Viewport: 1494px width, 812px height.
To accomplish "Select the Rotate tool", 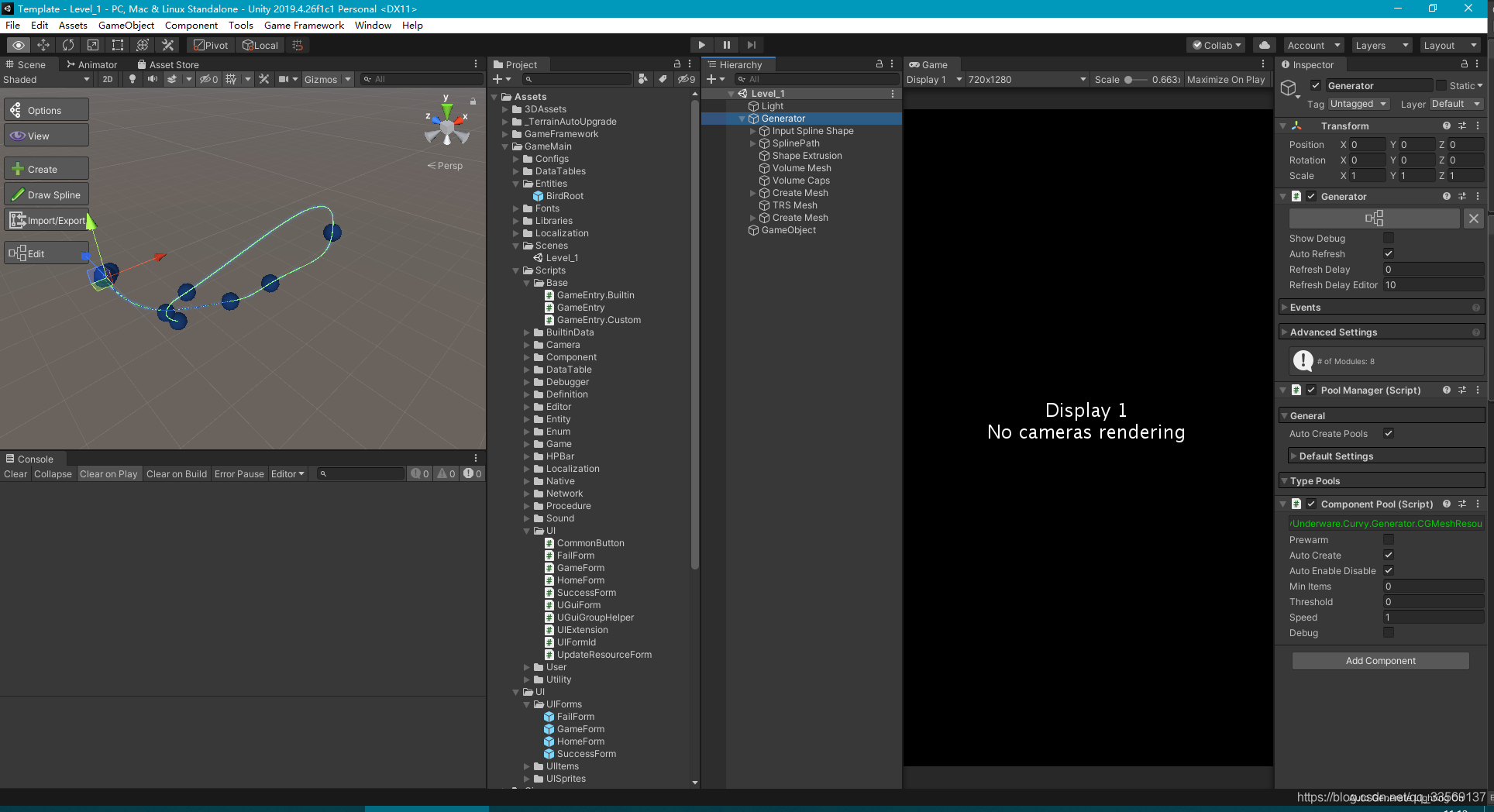I will click(x=68, y=45).
